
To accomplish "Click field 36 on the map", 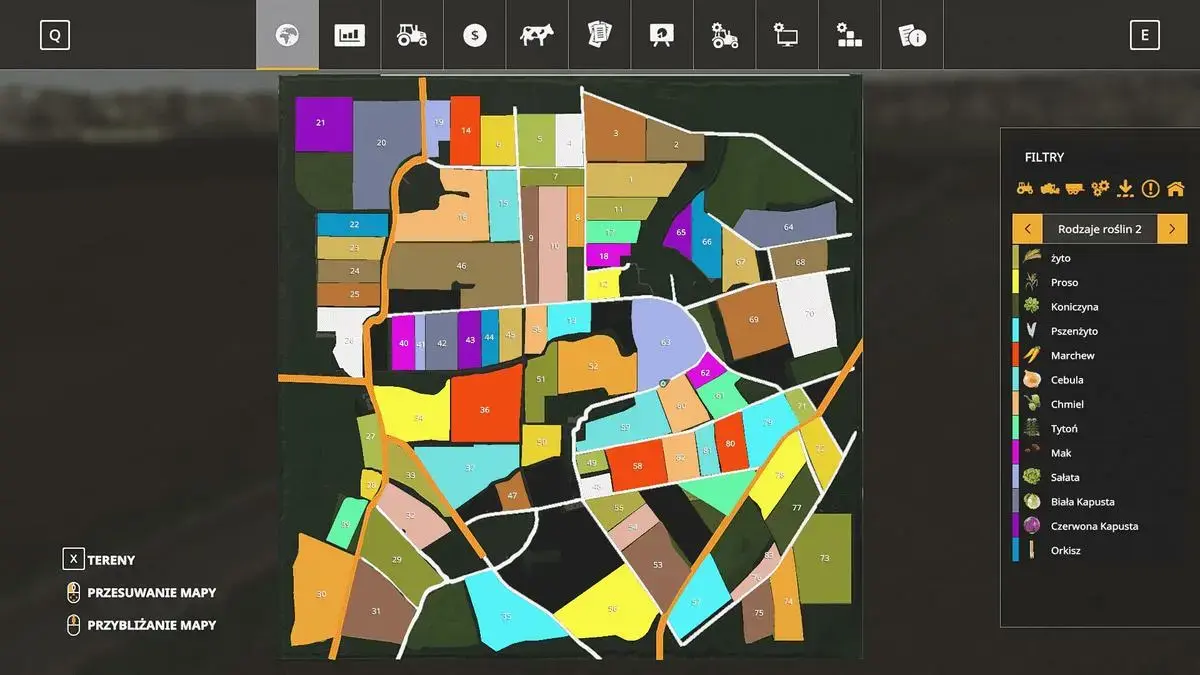I will point(486,404).
